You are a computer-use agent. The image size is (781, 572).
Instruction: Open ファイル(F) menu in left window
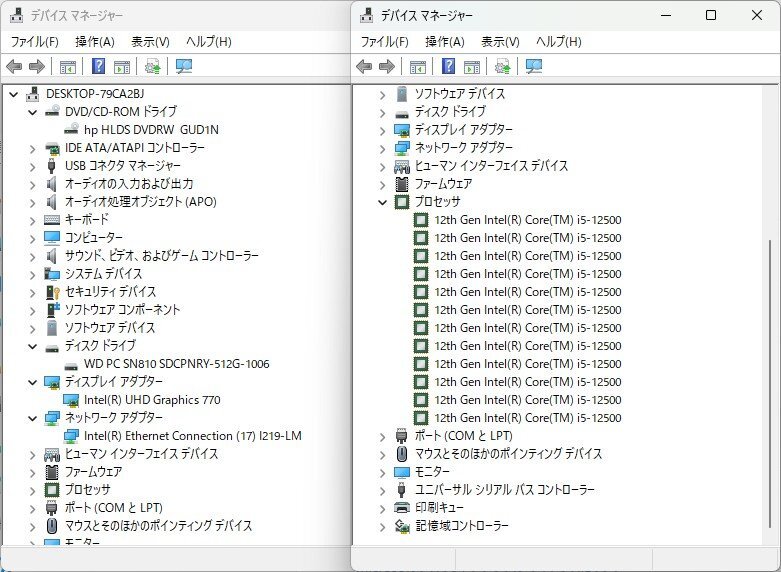(34, 42)
